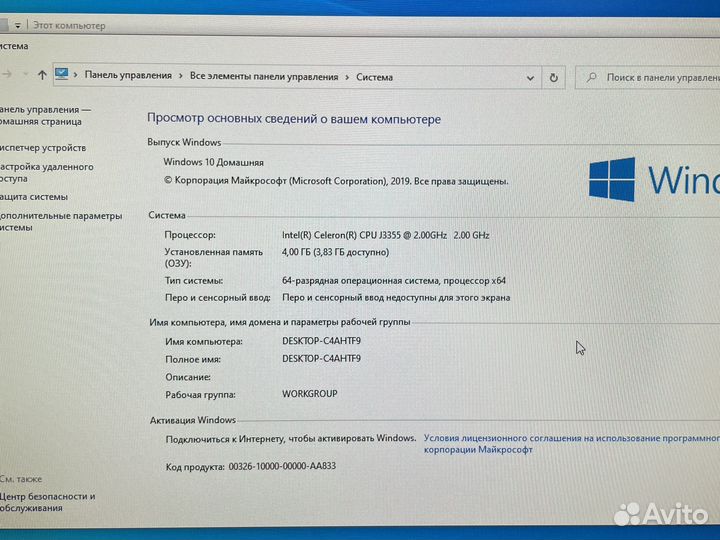Image resolution: width=720 pixels, height=540 pixels.
Task: Click product code 00326-10000-00000-AA833
Action: (282, 466)
